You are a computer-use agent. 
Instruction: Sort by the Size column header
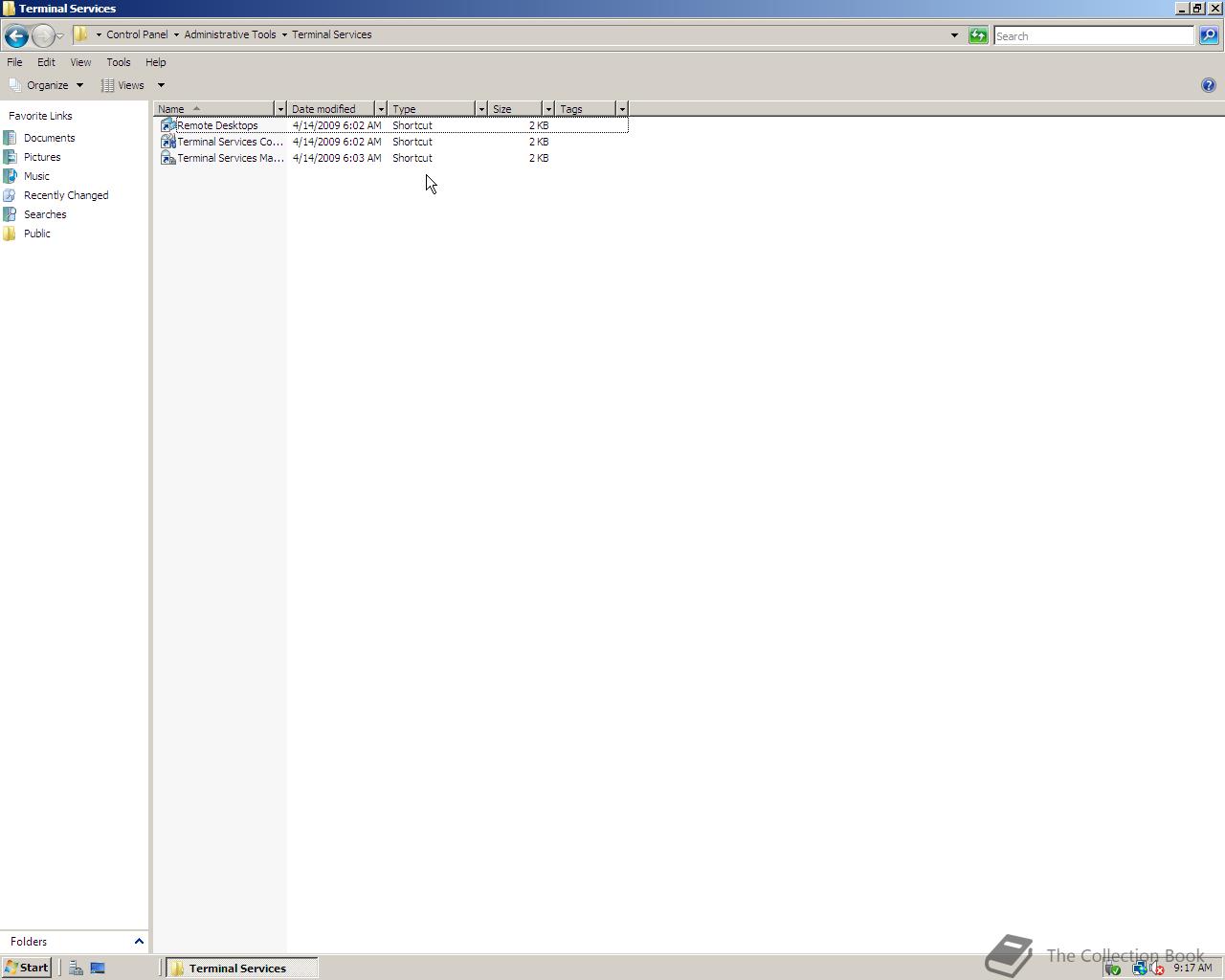point(516,109)
